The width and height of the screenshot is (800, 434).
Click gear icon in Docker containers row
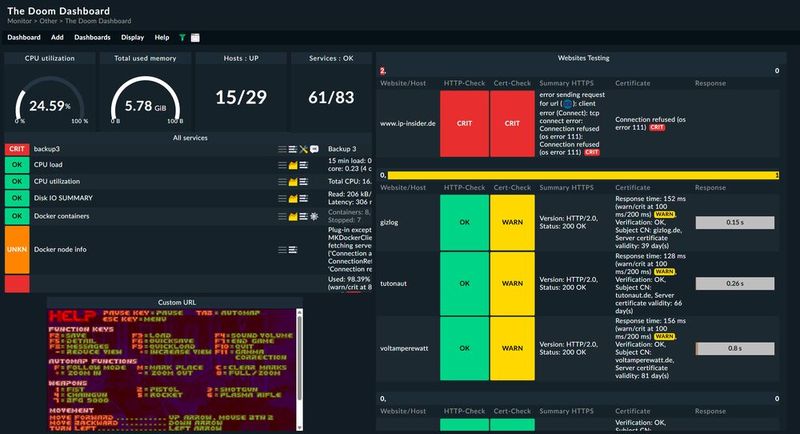(x=314, y=216)
